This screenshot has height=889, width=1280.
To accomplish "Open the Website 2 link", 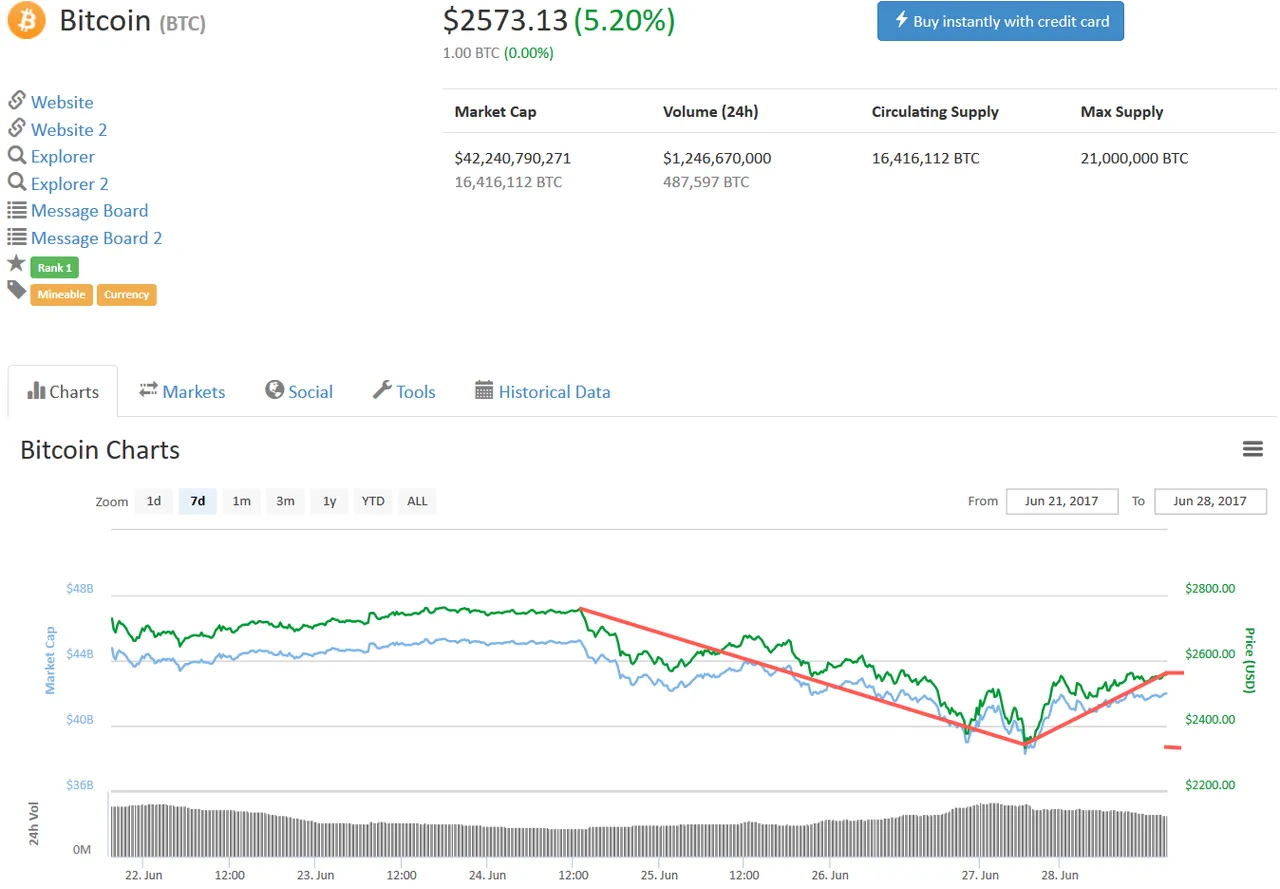I will coord(69,129).
